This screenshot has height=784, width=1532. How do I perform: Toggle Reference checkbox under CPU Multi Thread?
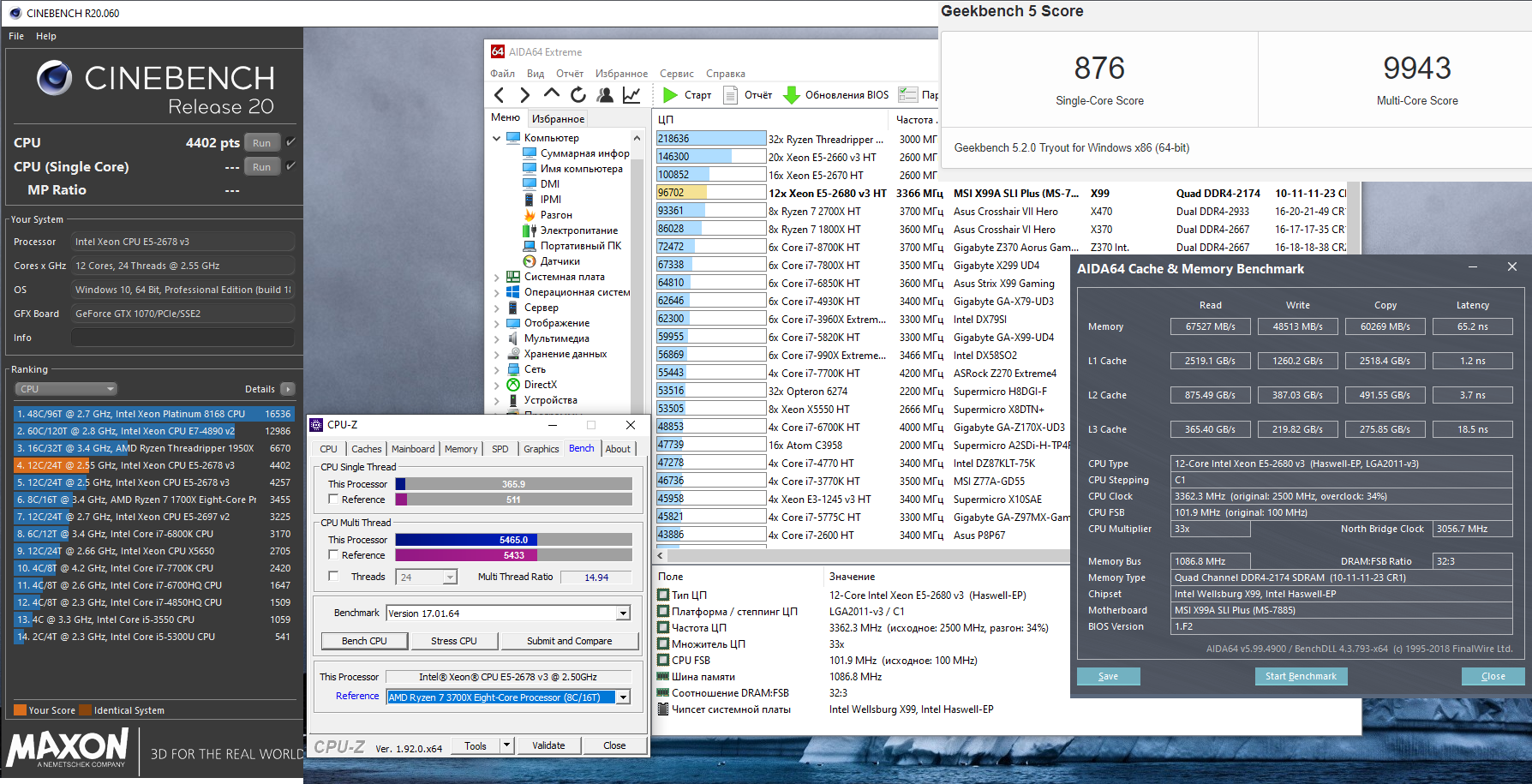[334, 555]
